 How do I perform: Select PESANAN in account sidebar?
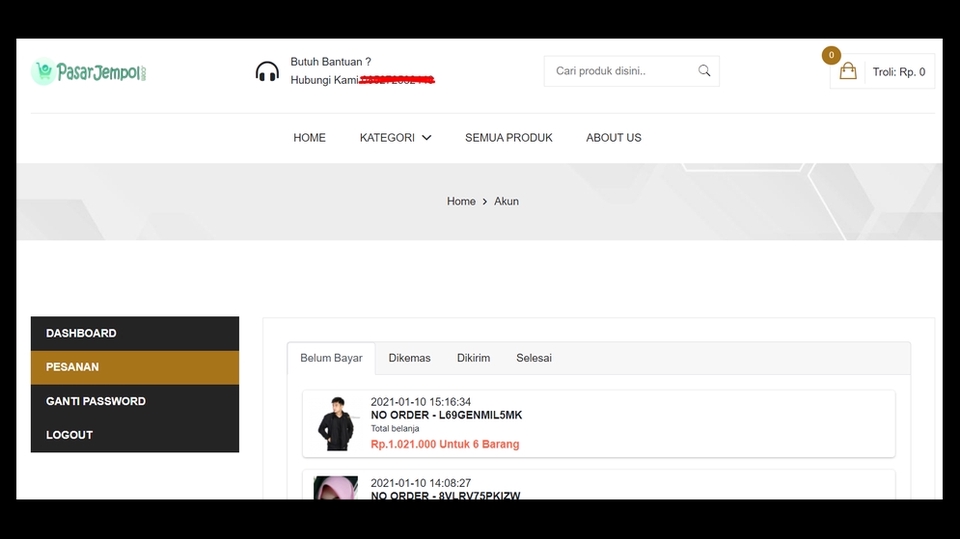point(135,368)
